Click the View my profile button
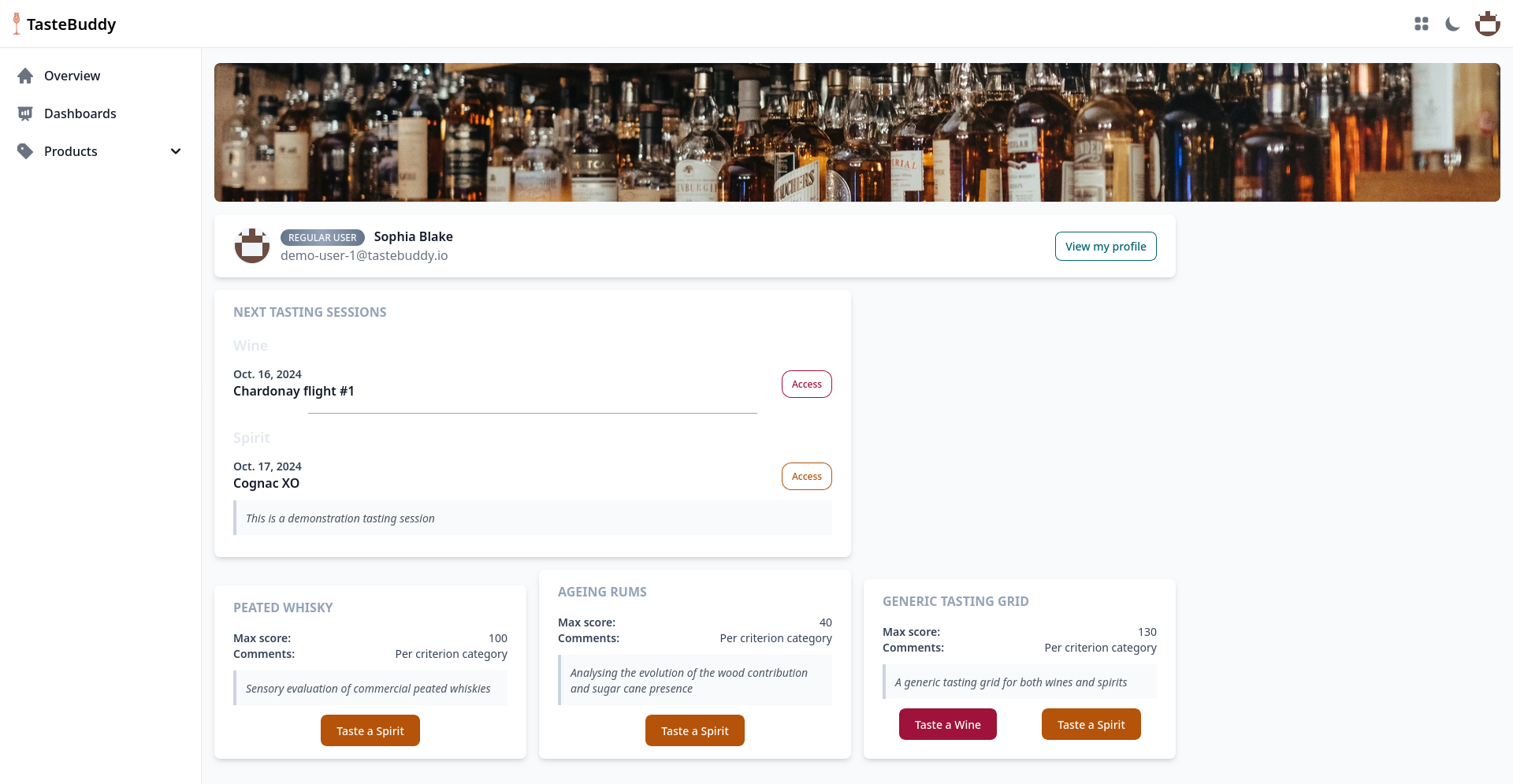 pyautogui.click(x=1106, y=246)
